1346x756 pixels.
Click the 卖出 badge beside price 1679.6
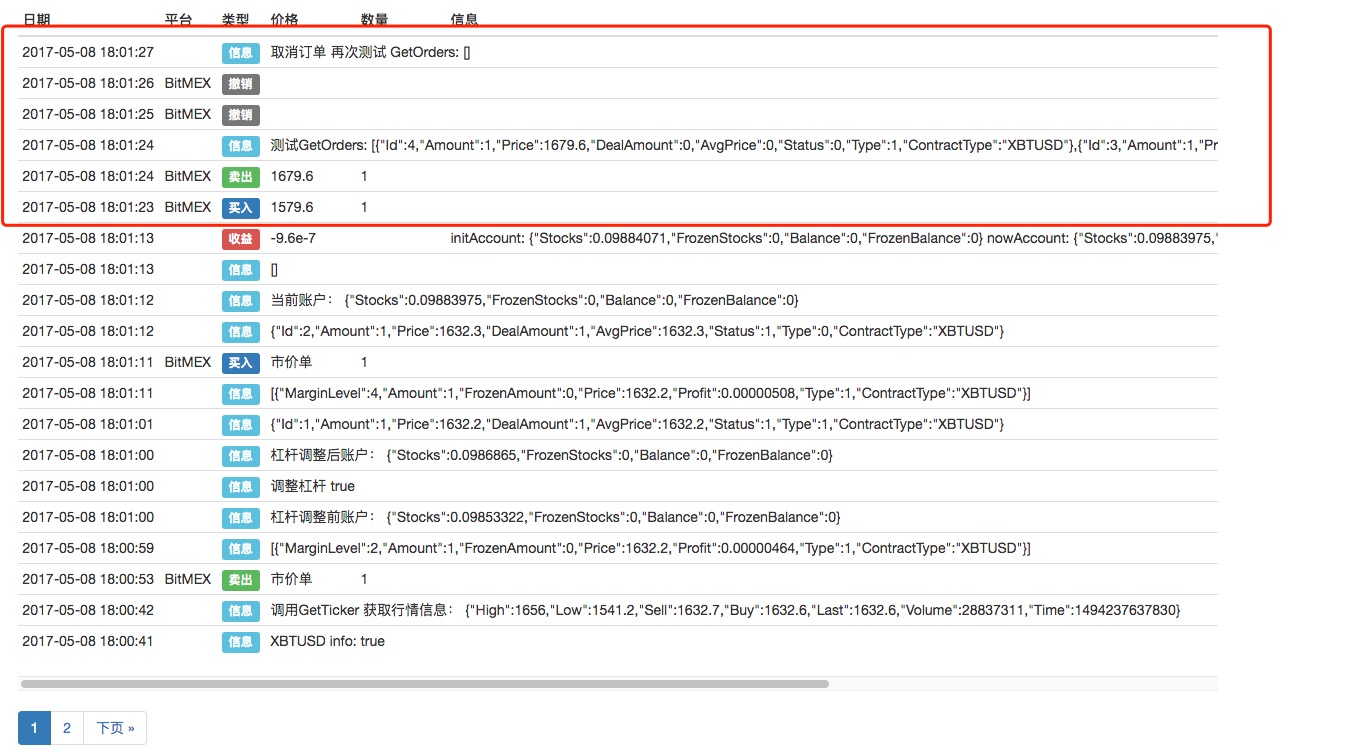(x=241, y=176)
